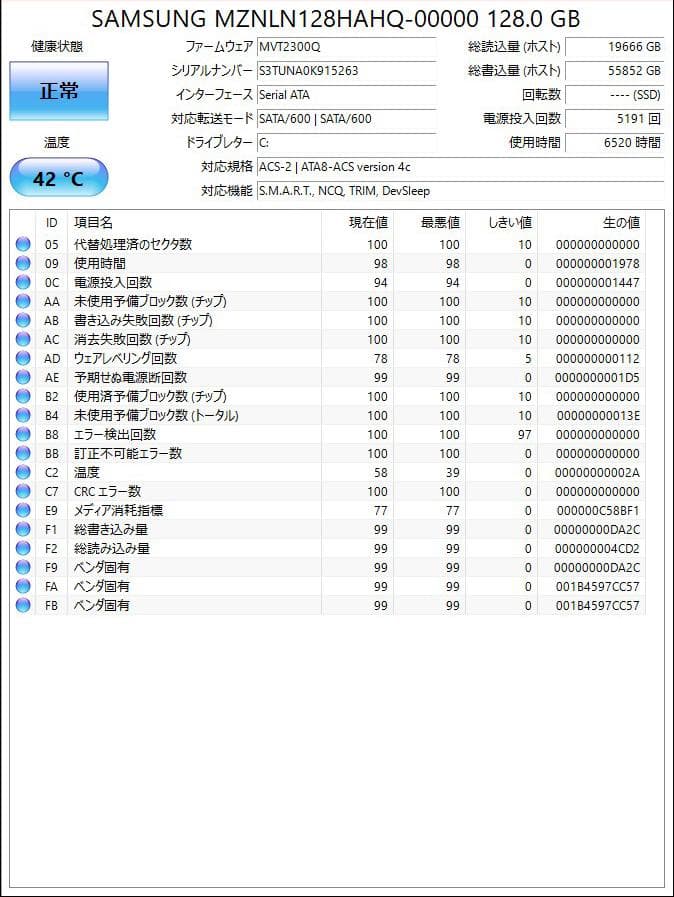Select status orb for ID F9 row
The image size is (674, 897).
[x=23, y=567]
